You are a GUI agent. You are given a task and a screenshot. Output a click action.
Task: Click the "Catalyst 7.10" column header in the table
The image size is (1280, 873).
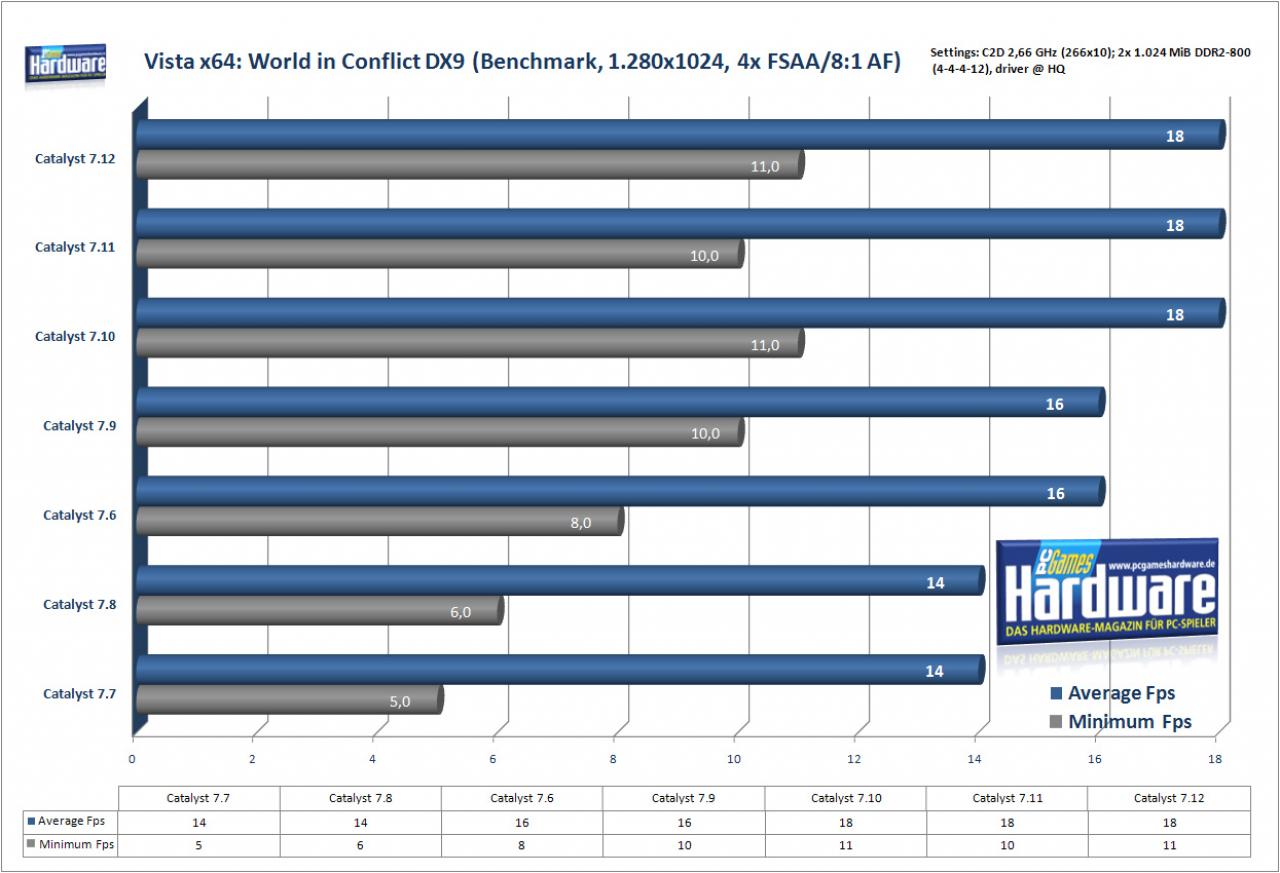pos(845,798)
